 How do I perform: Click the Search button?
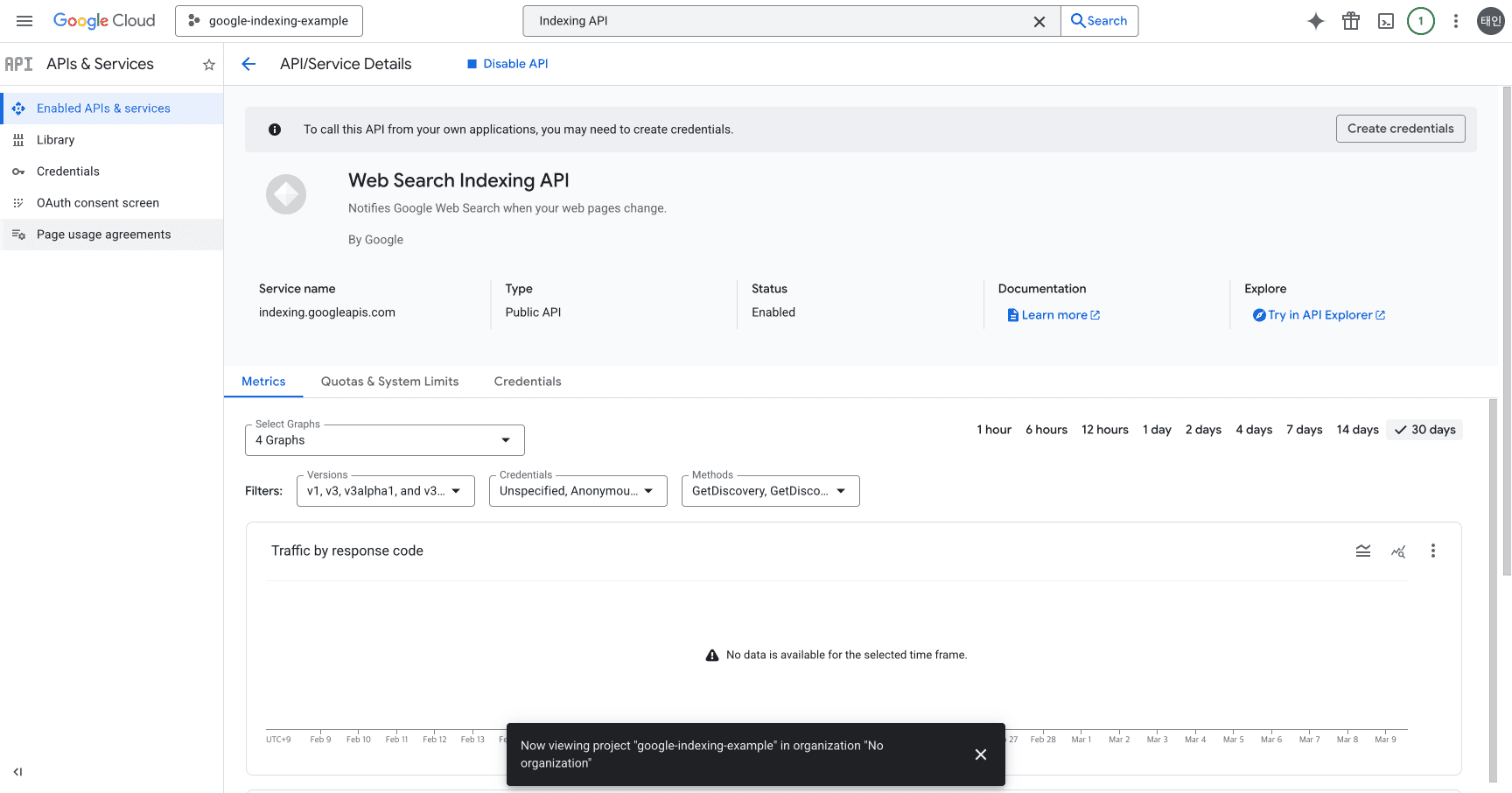pos(1099,21)
